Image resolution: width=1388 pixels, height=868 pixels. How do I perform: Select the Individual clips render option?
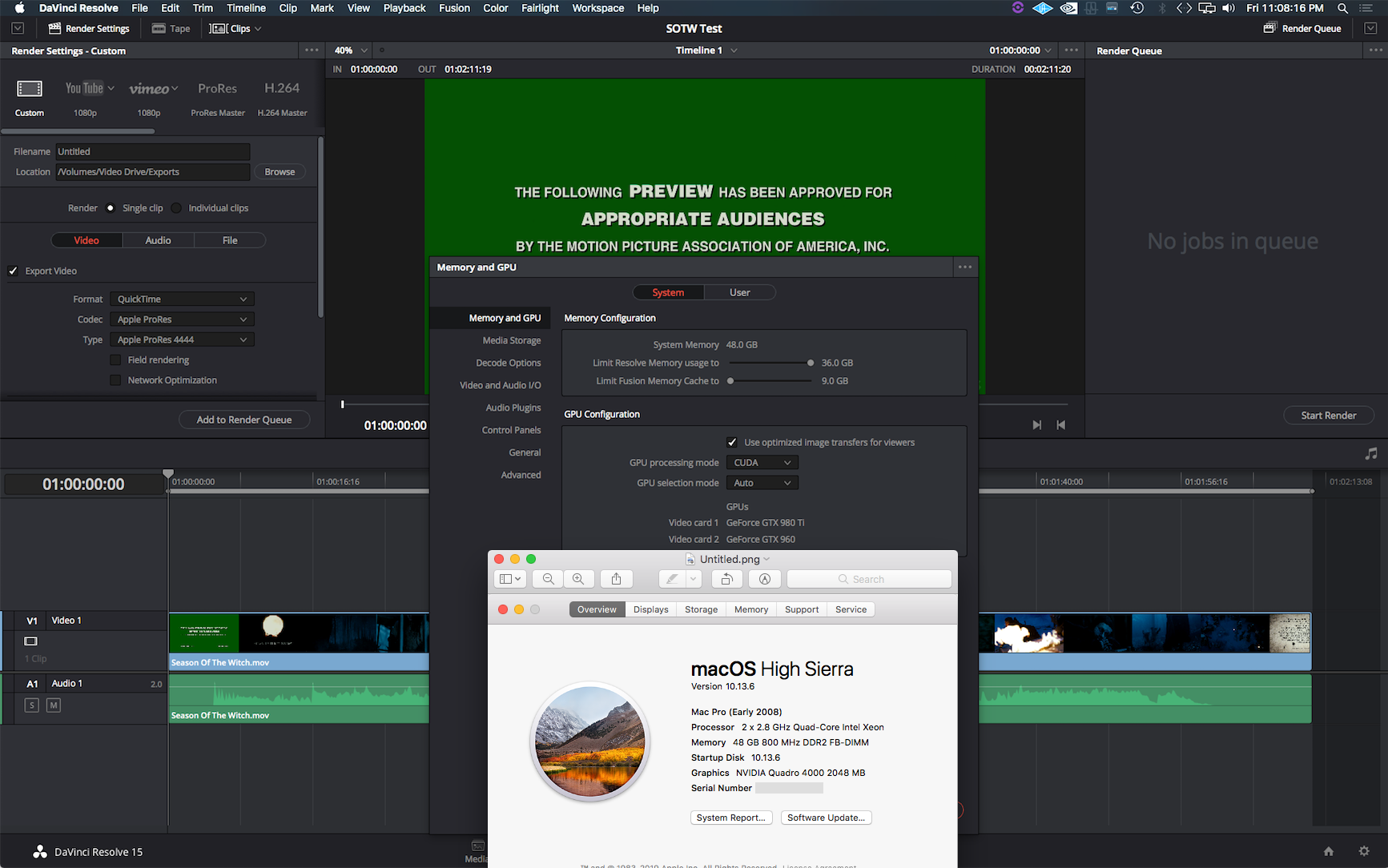[177, 208]
